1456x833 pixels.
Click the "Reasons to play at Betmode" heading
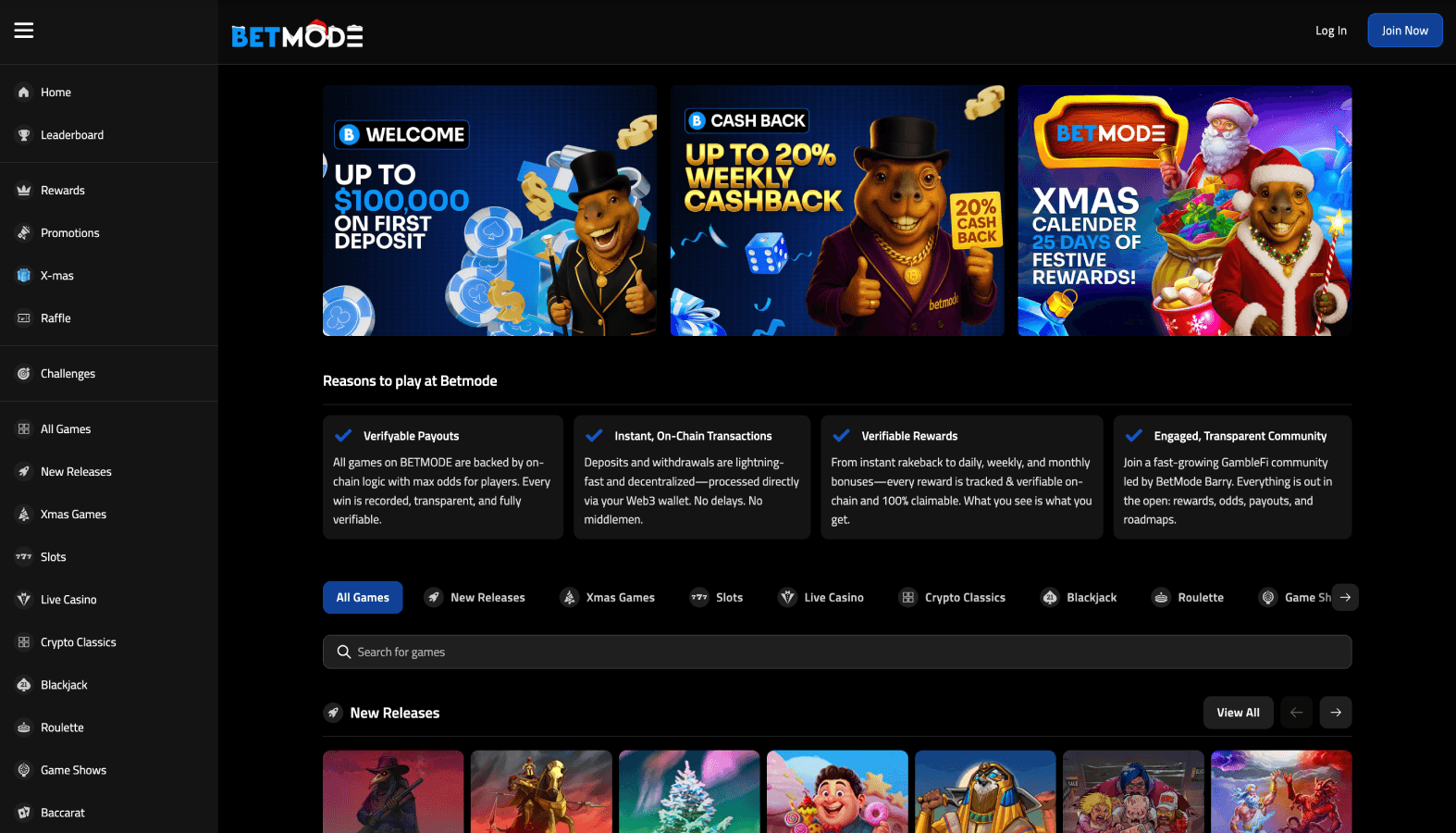click(410, 380)
